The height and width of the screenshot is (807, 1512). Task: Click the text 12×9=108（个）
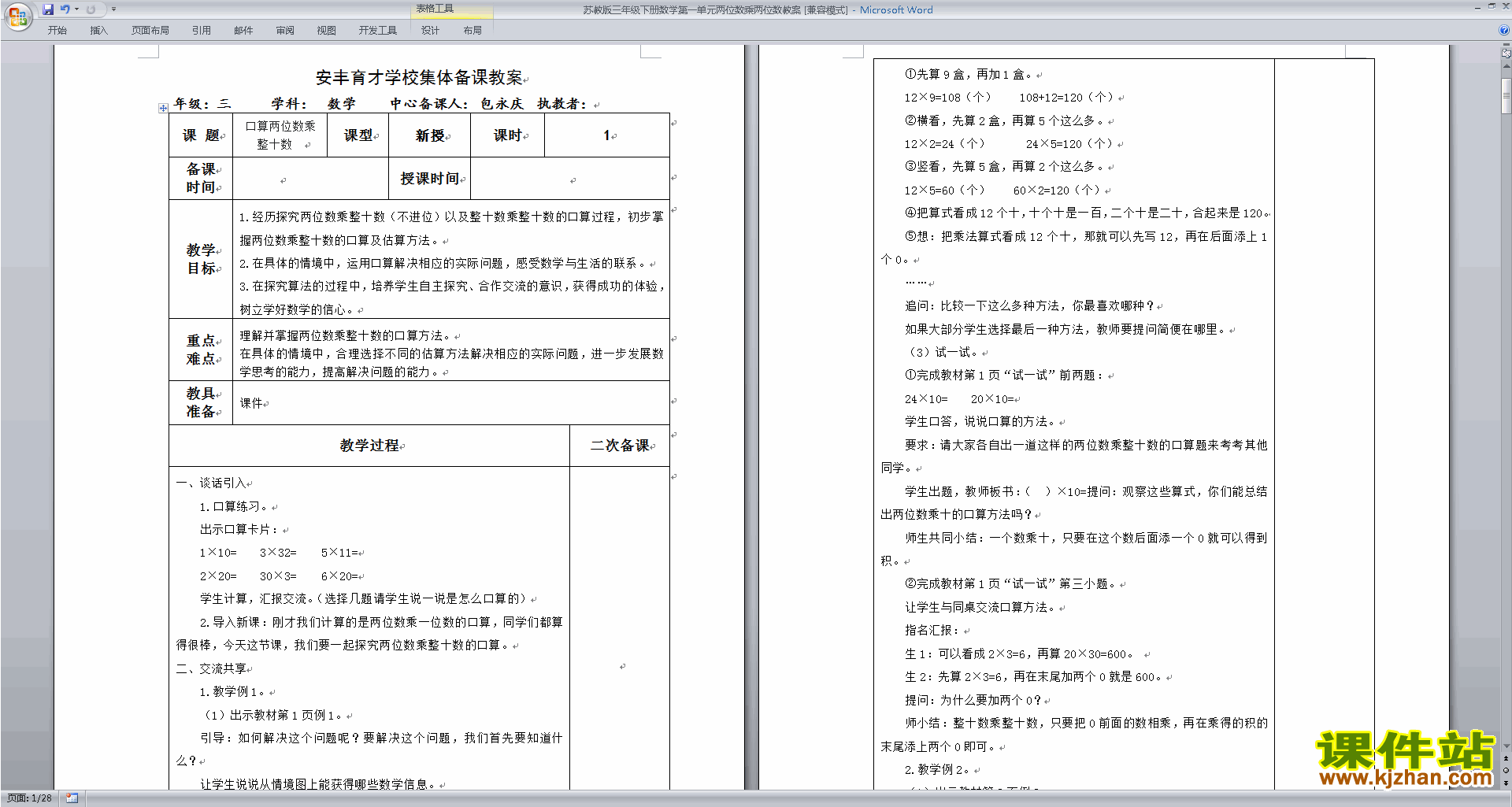tap(947, 98)
